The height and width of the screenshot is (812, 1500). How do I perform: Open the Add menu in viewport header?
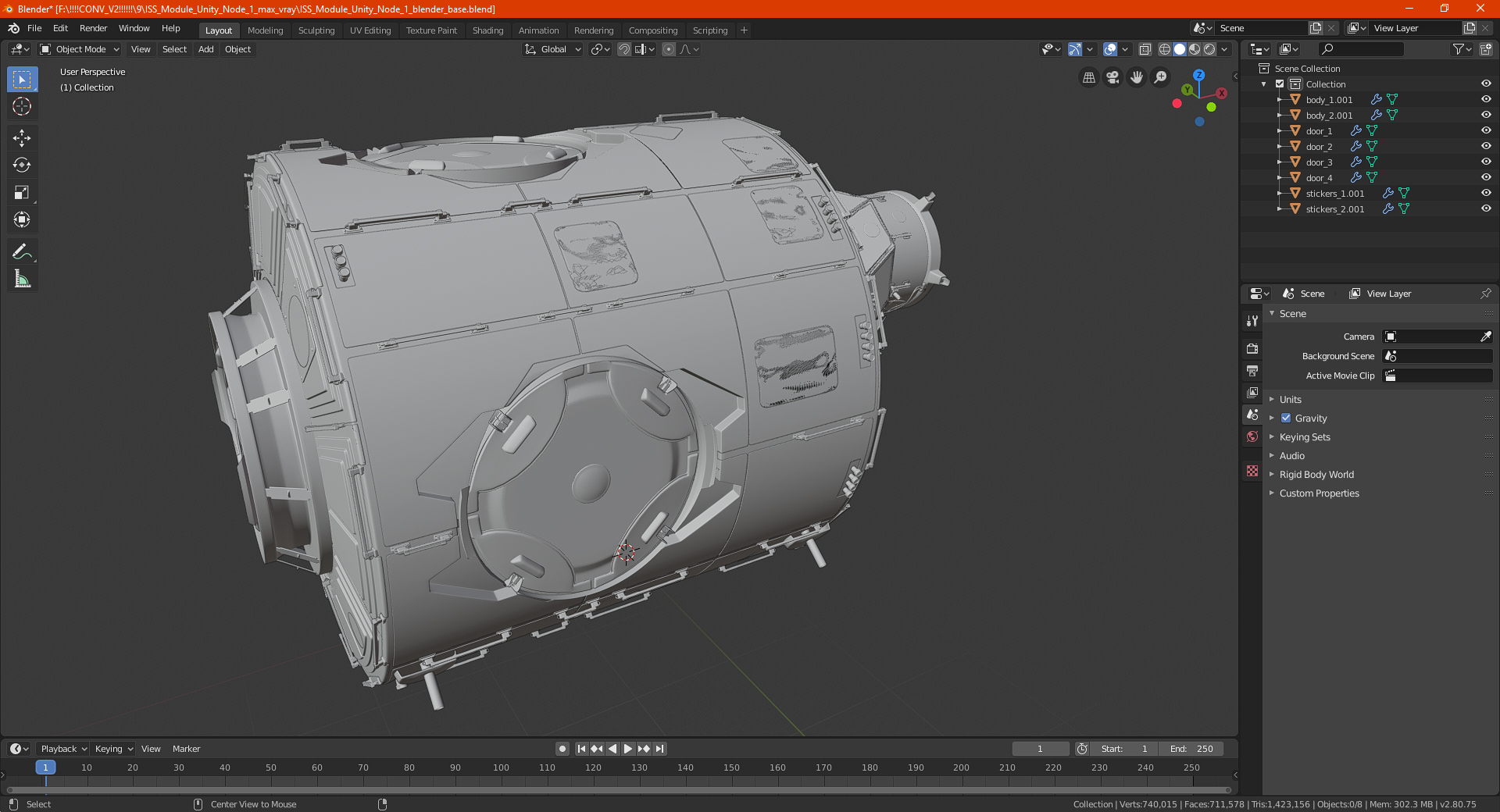[205, 49]
